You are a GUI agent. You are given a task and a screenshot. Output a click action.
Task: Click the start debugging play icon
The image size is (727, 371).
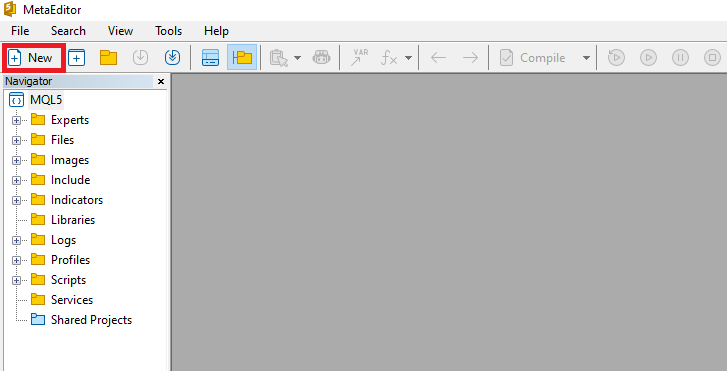[648, 58]
